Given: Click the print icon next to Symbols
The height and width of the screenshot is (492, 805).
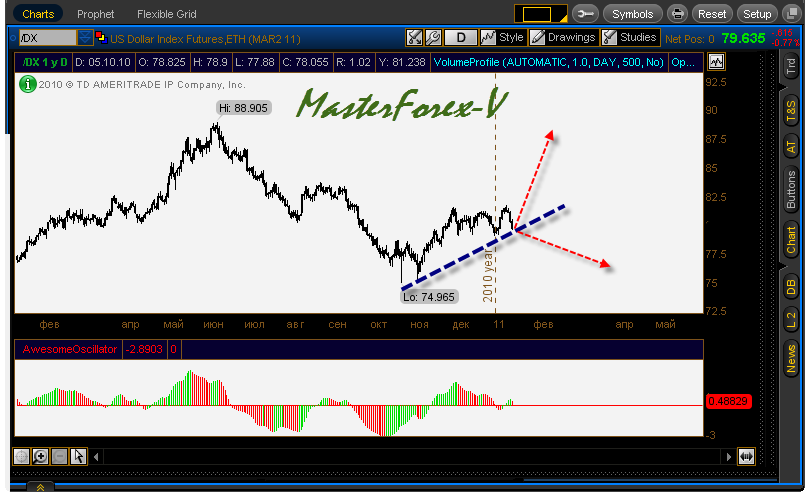Looking at the screenshot, I should (678, 14).
